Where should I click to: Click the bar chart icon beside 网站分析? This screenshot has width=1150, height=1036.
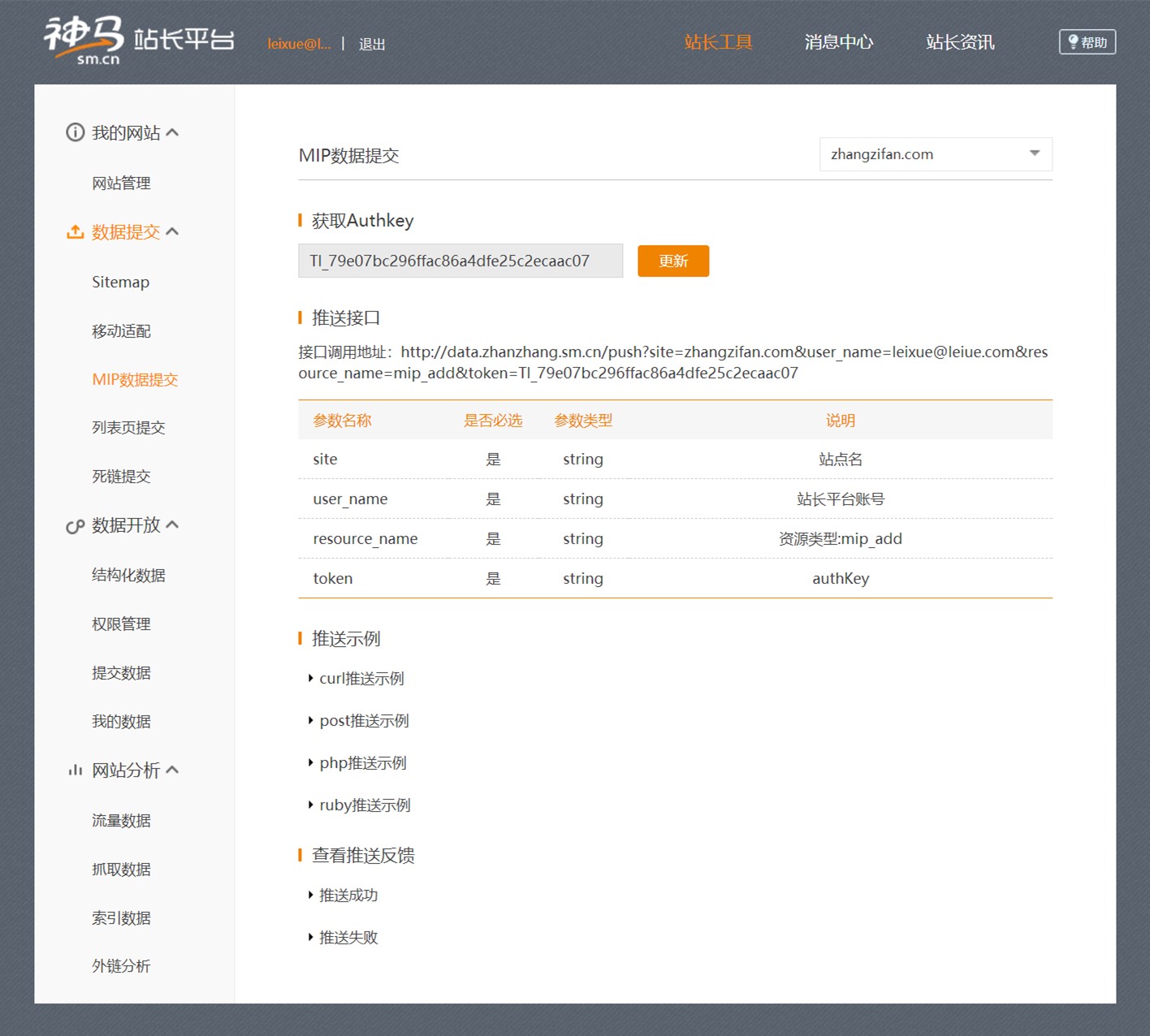[75, 770]
